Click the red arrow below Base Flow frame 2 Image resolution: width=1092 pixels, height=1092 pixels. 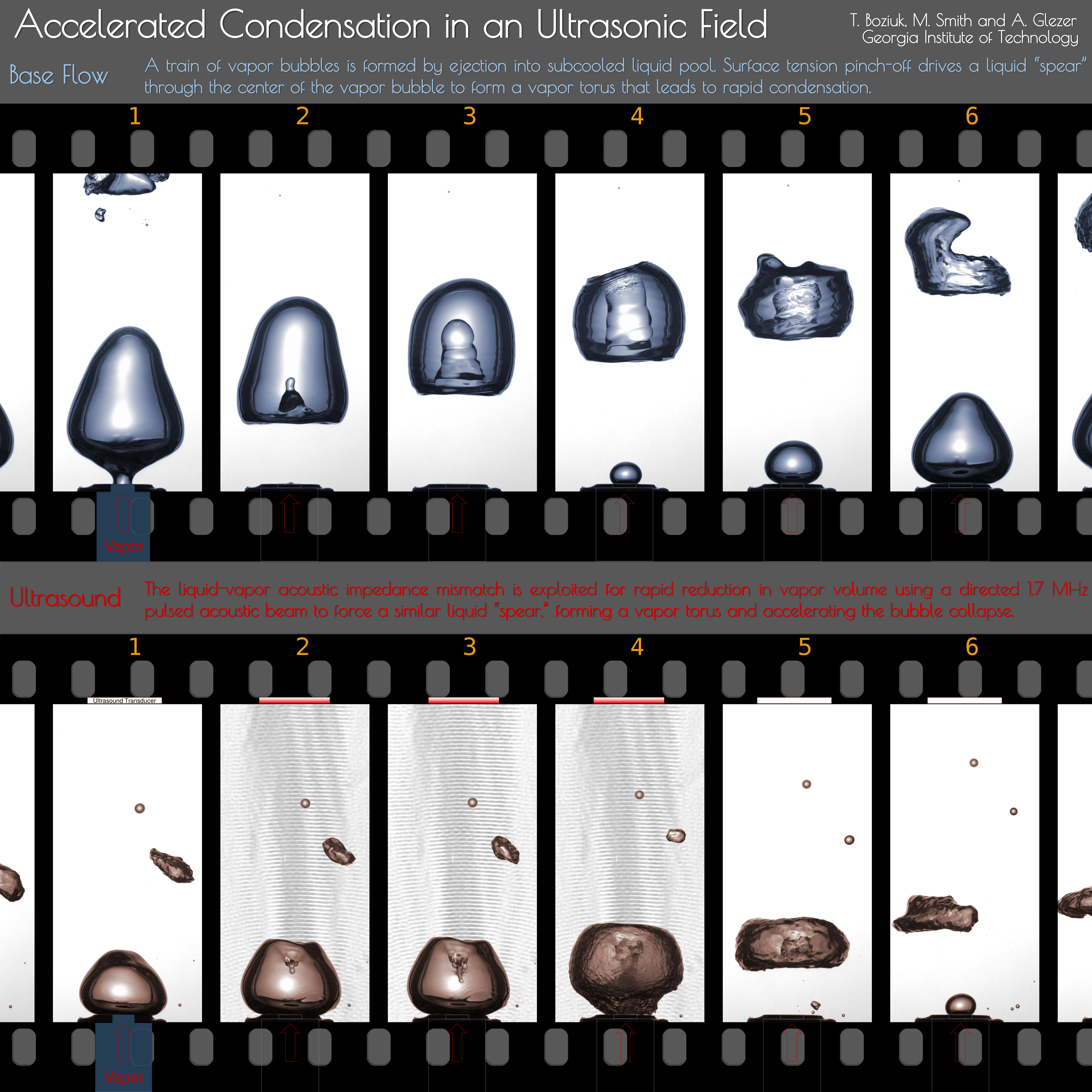[x=289, y=513]
